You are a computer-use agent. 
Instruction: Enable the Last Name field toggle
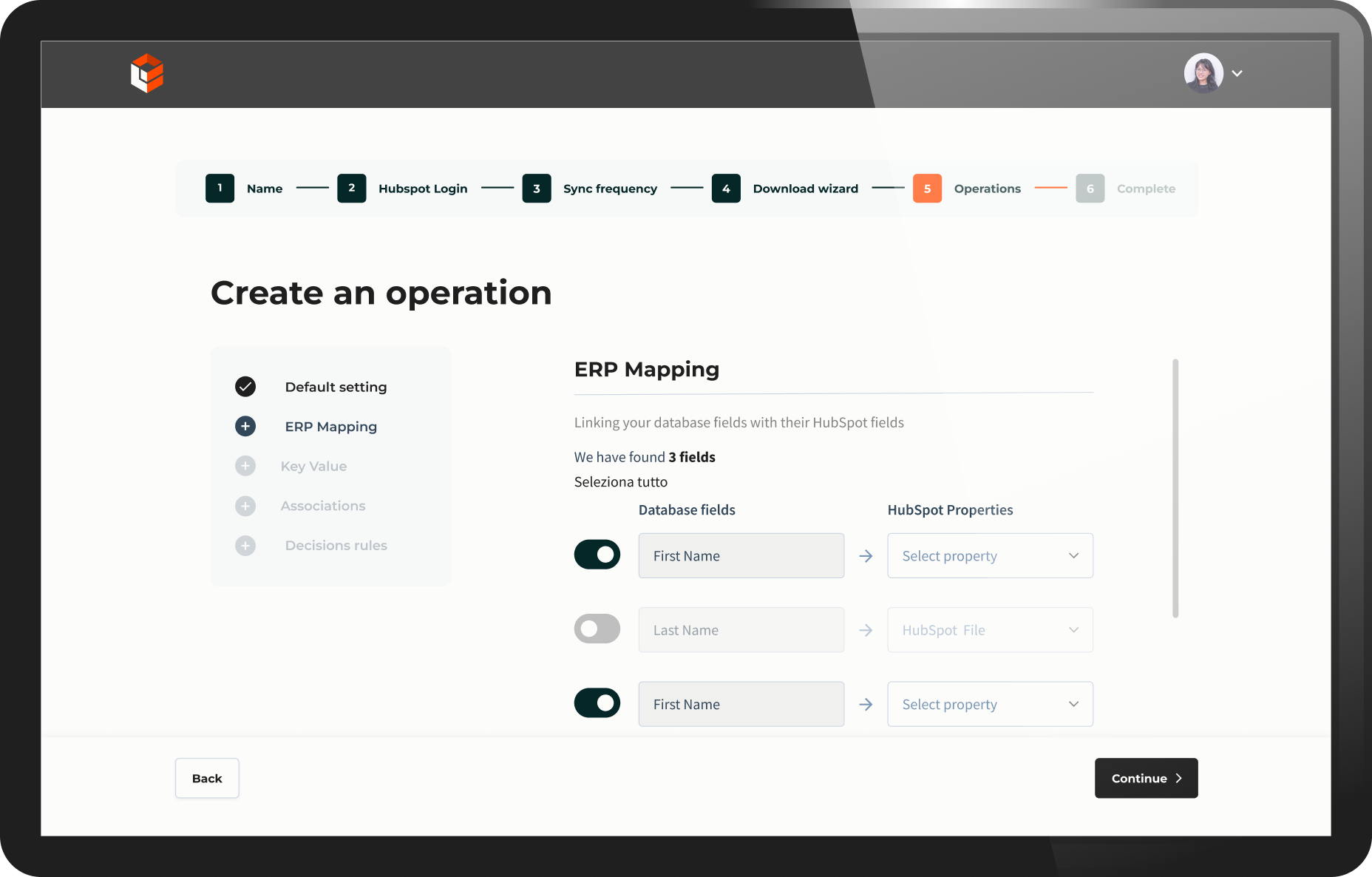click(x=597, y=629)
